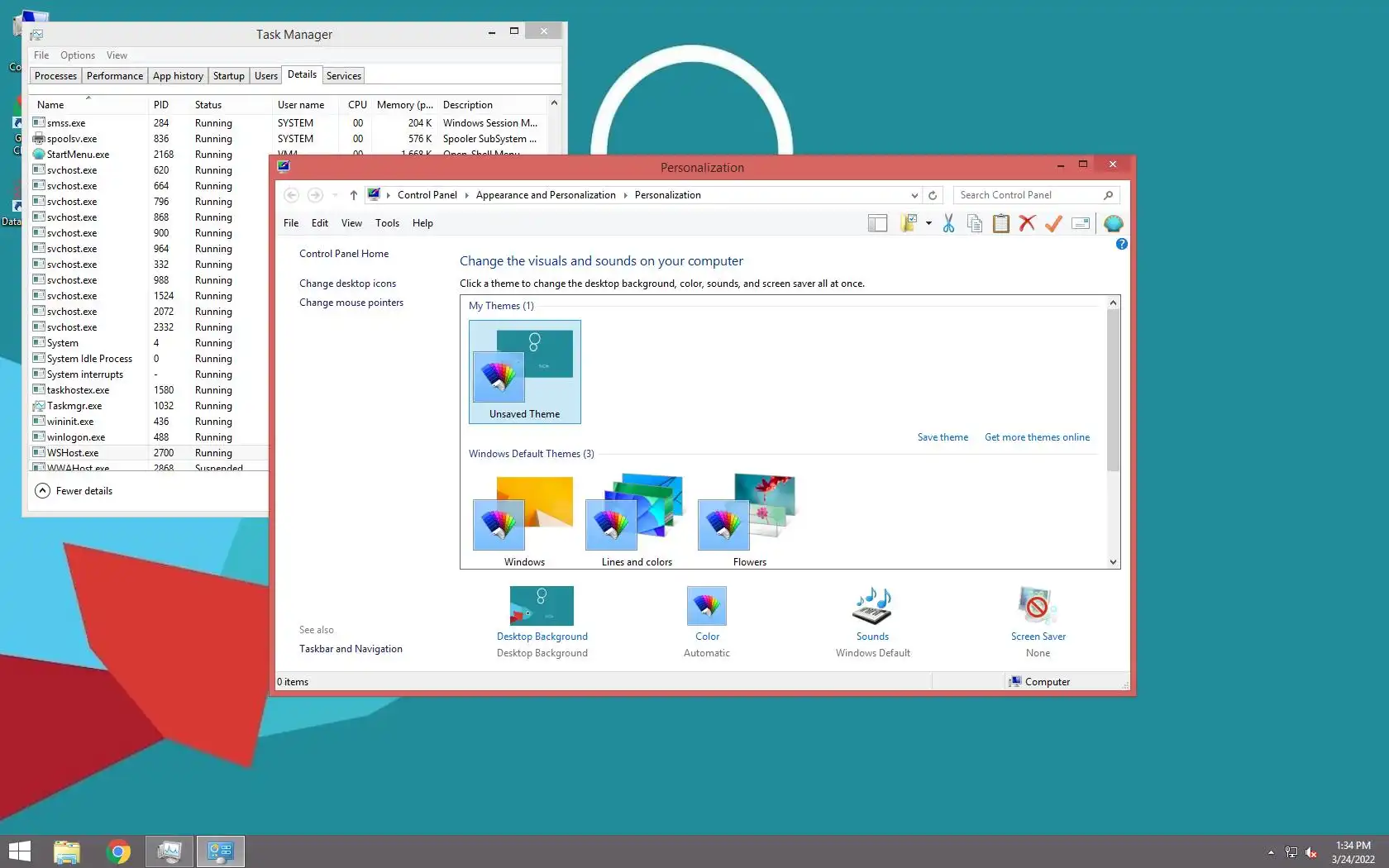Expand the address bar history dropdown
The image size is (1389, 868).
pyautogui.click(x=914, y=195)
